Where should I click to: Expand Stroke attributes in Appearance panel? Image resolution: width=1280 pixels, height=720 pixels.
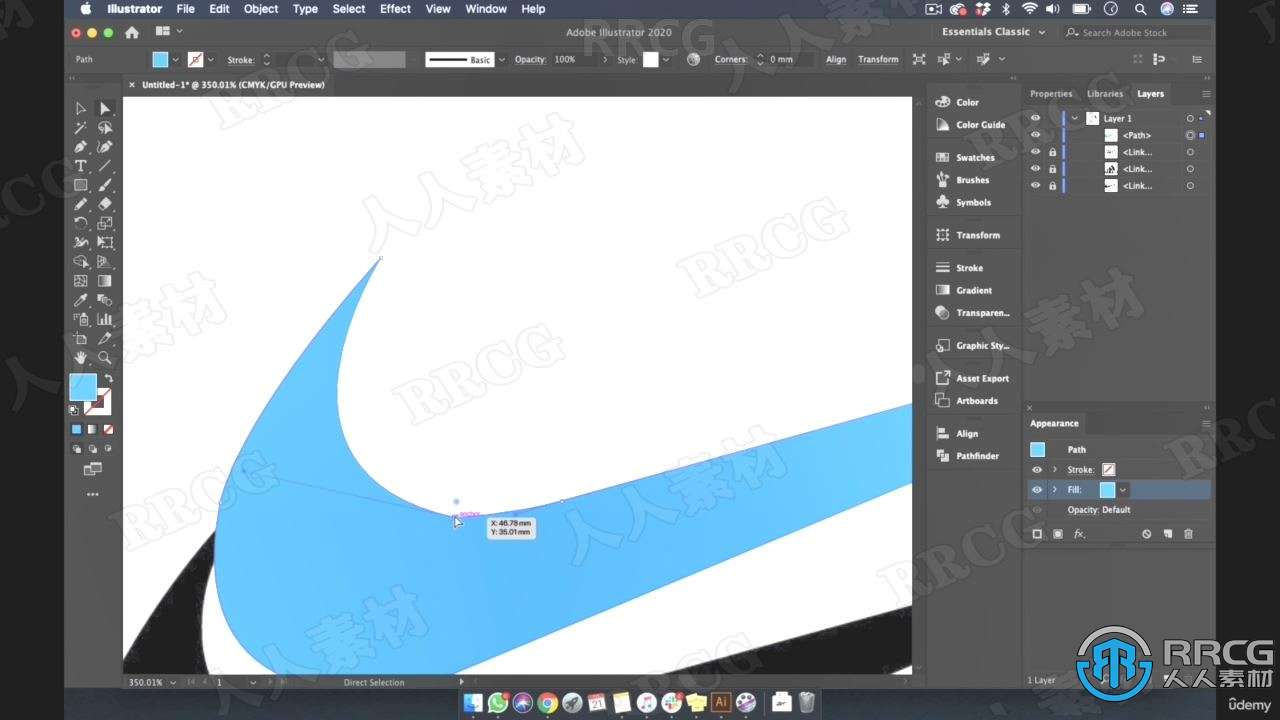click(1054, 470)
